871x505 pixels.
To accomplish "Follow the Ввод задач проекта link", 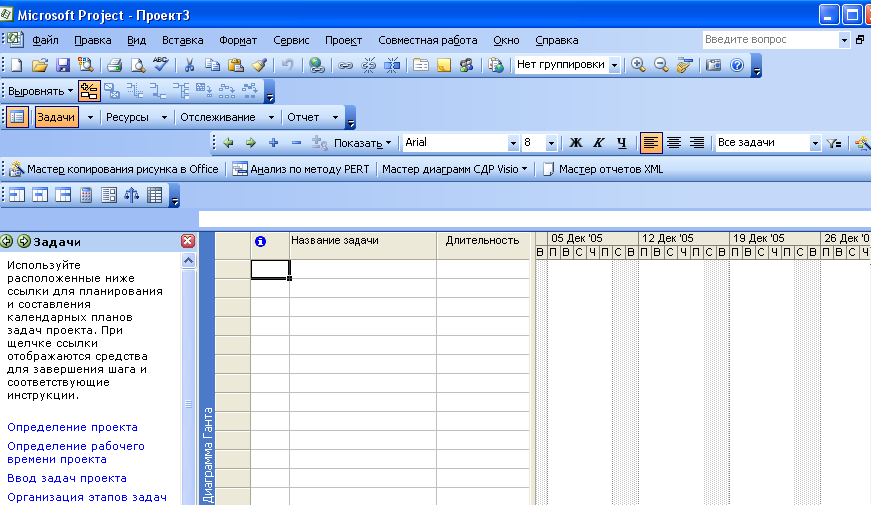I will coord(67,478).
